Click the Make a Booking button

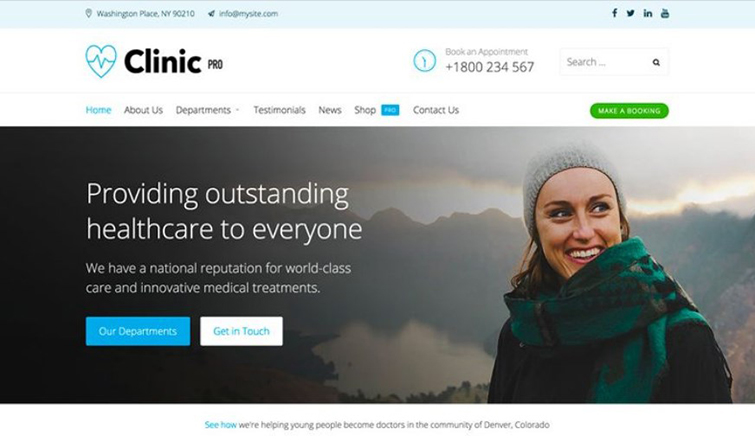click(x=629, y=111)
